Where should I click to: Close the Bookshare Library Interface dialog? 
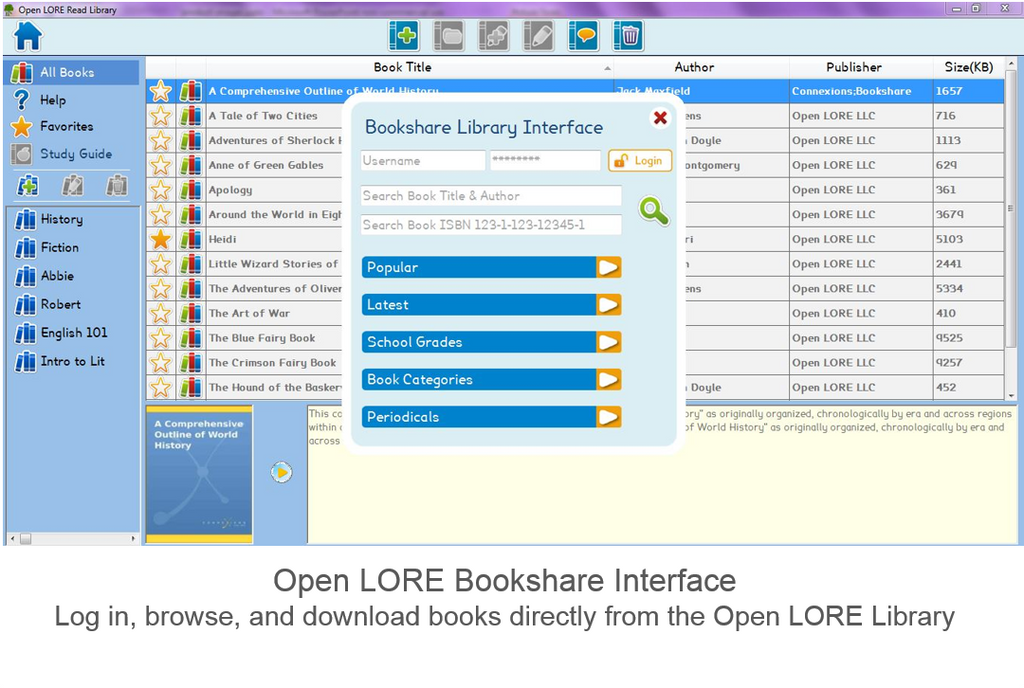(x=660, y=117)
